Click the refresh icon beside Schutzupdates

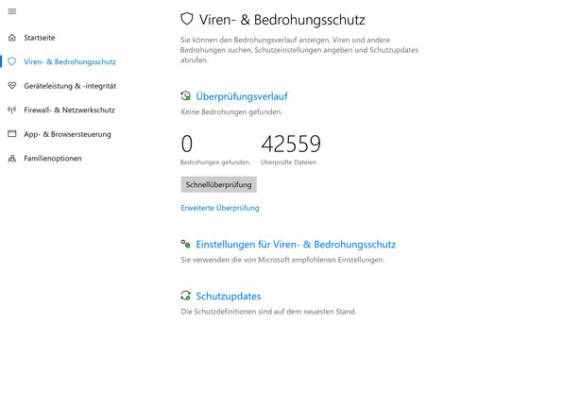point(185,296)
